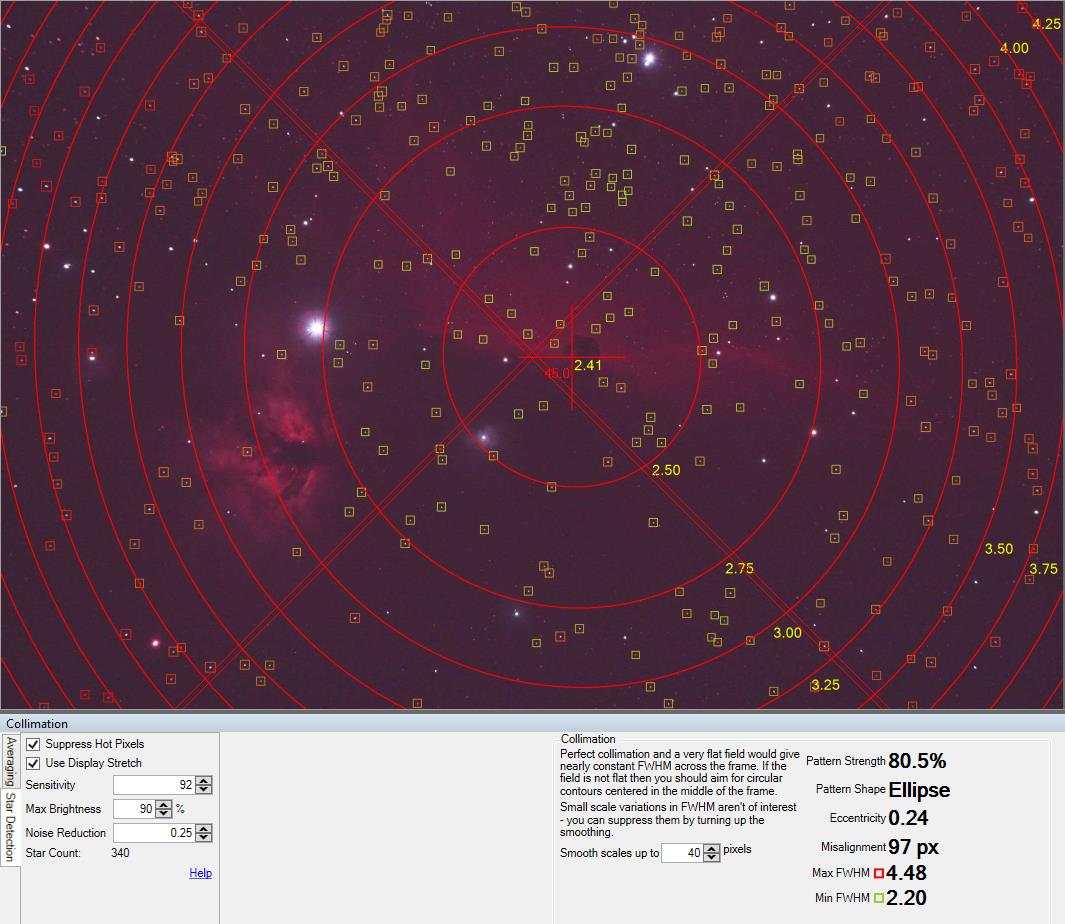This screenshot has height=924, width=1065.
Task: Decrease Smooth scales value with down arrow
Action: (x=711, y=857)
